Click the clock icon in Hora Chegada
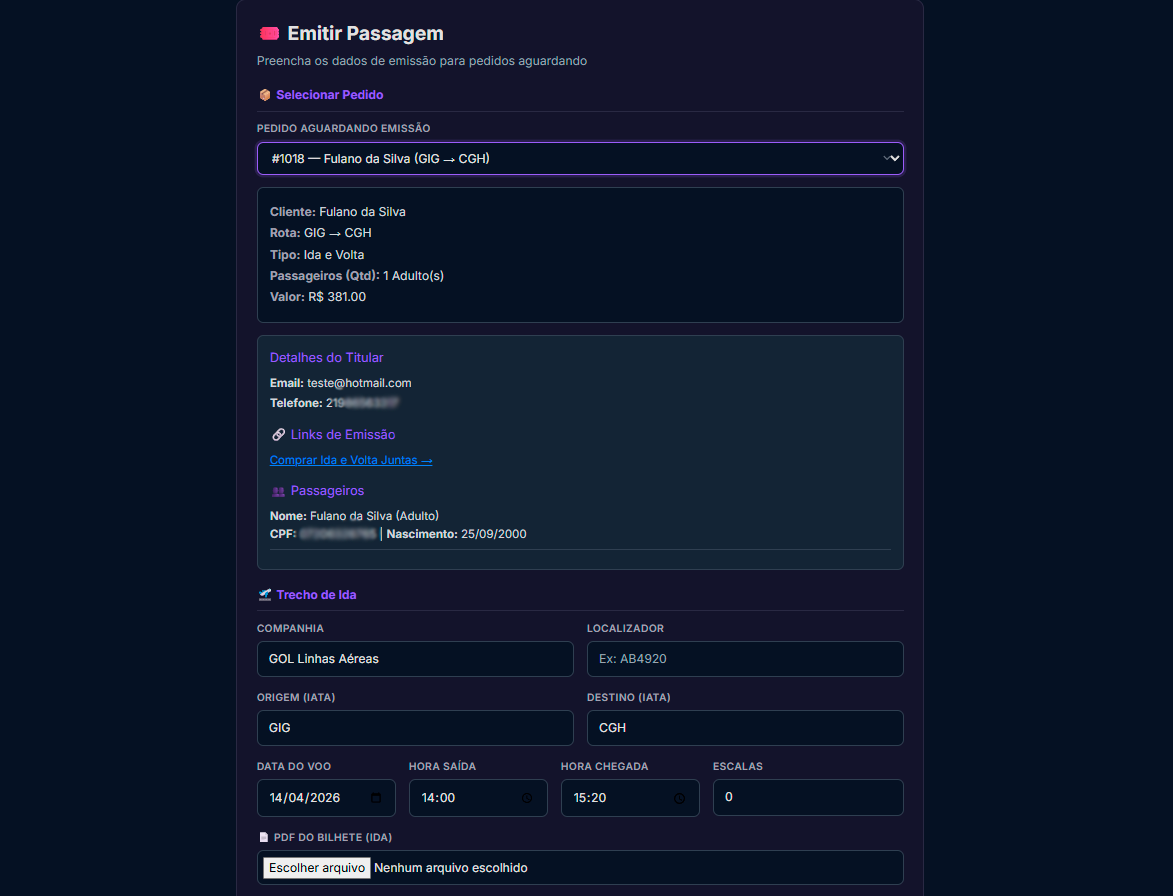The height and width of the screenshot is (896, 1173). point(679,798)
